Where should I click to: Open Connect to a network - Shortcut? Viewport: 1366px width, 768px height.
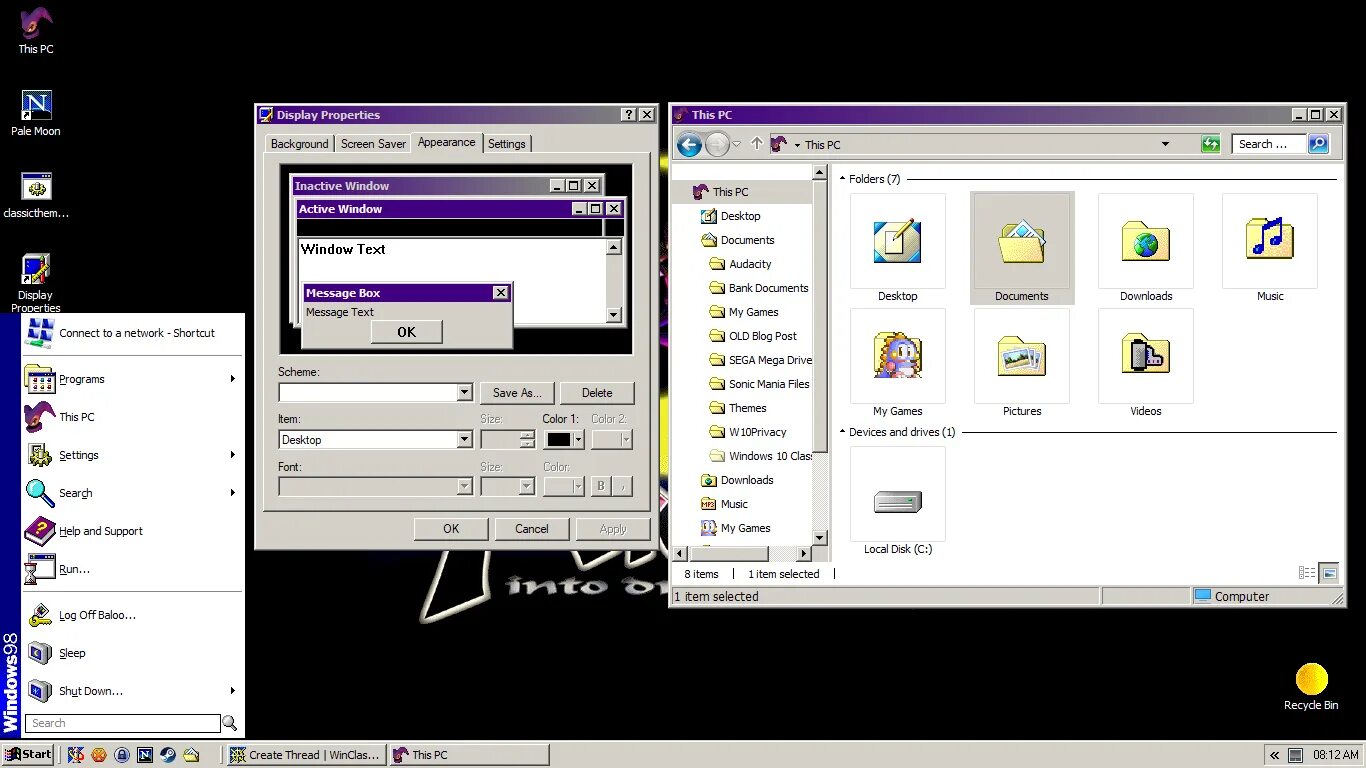tap(133, 333)
